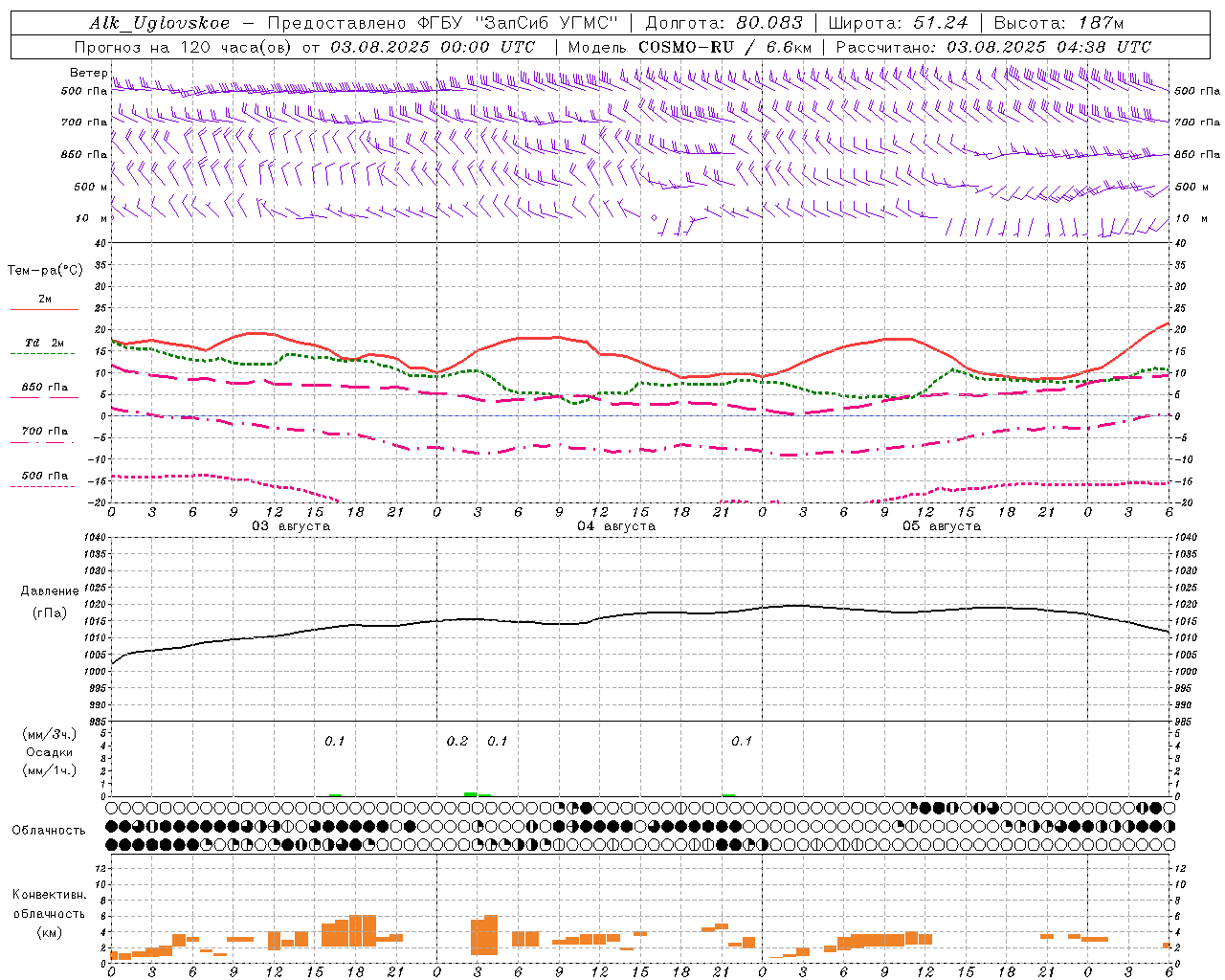Click the "10 м" wind level label on left
1225x980 pixels.
click(x=92, y=219)
